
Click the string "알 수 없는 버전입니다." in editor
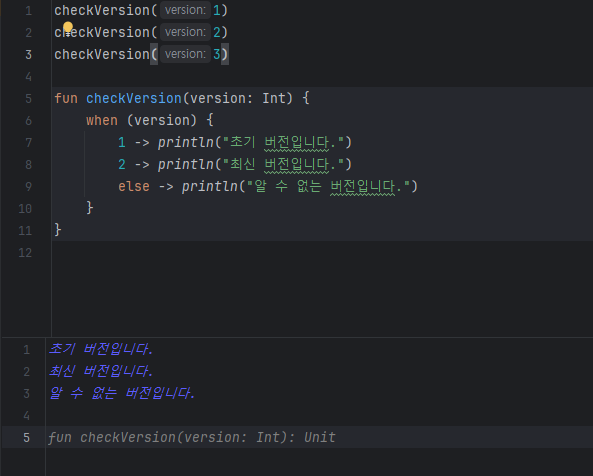click(328, 186)
